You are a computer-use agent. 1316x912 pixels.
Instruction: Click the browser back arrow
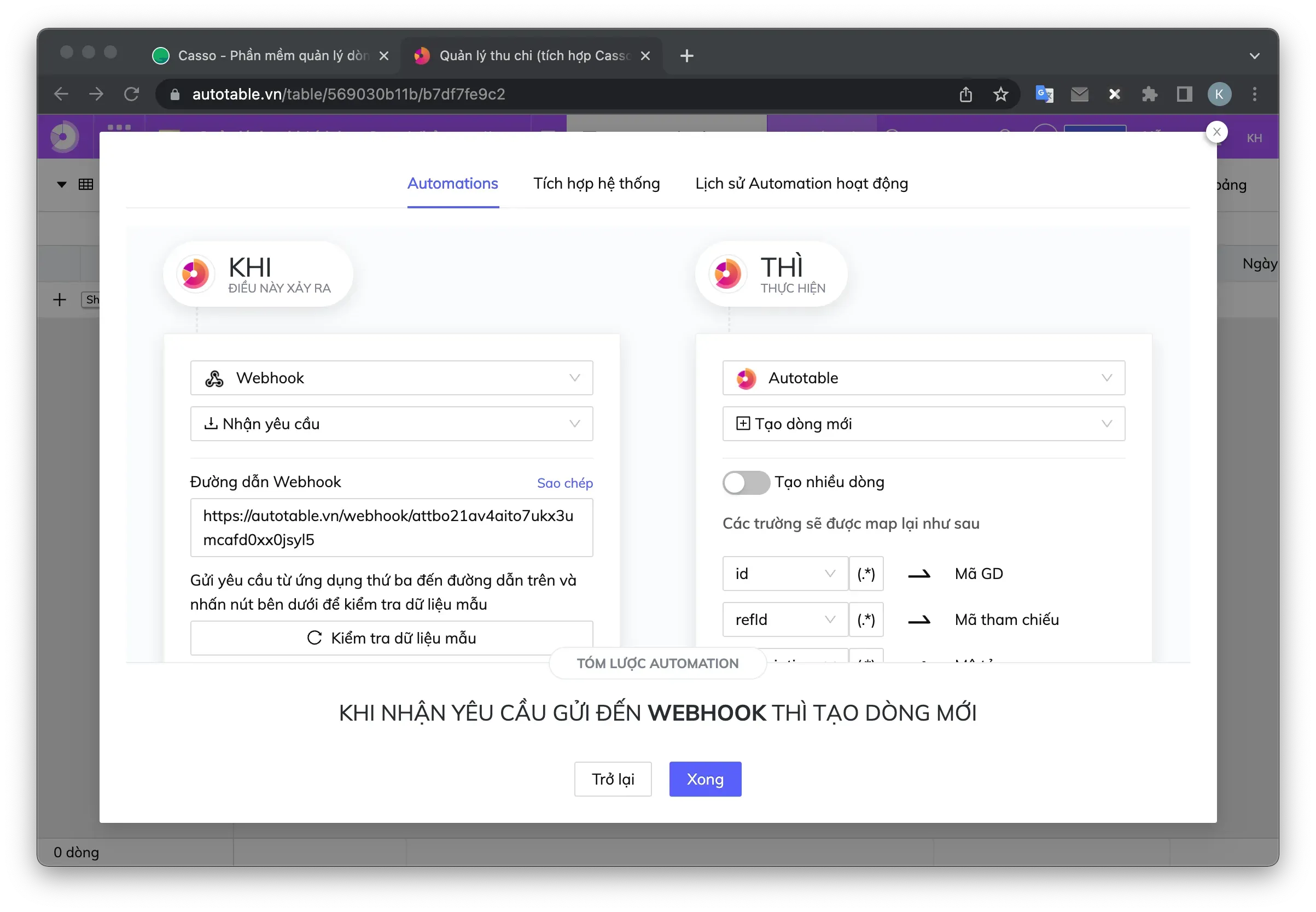pyautogui.click(x=61, y=93)
